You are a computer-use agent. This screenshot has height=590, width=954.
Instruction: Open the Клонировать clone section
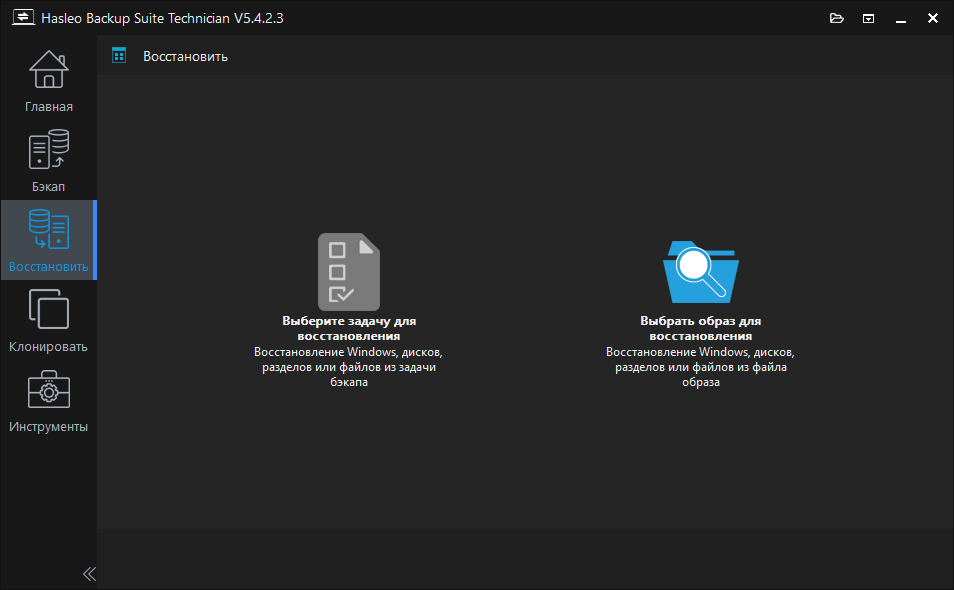[49, 321]
